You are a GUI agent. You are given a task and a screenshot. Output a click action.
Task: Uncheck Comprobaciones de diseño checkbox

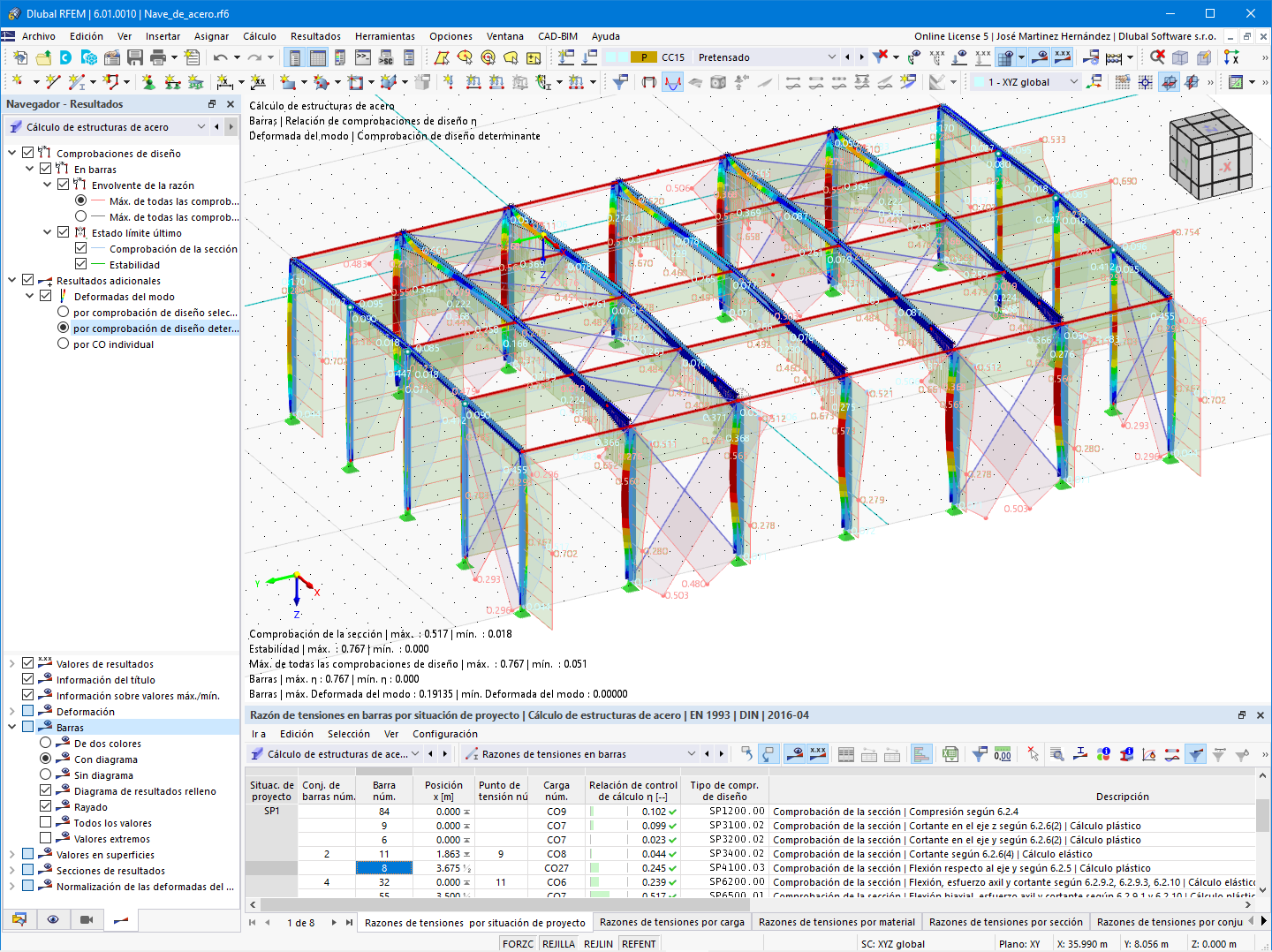(x=28, y=154)
